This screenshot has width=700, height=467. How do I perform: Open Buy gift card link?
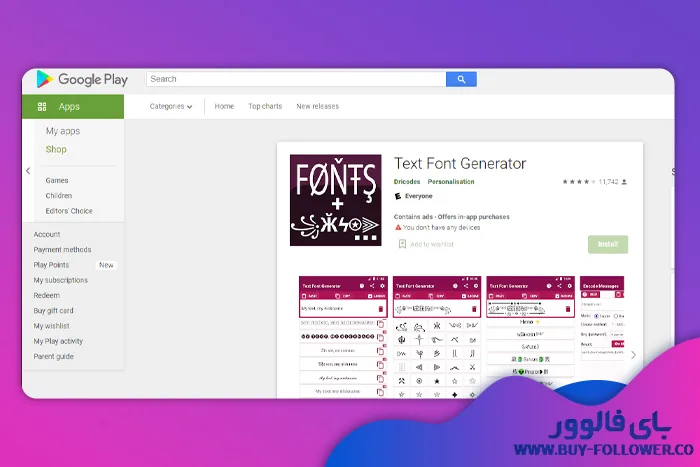[x=53, y=311]
